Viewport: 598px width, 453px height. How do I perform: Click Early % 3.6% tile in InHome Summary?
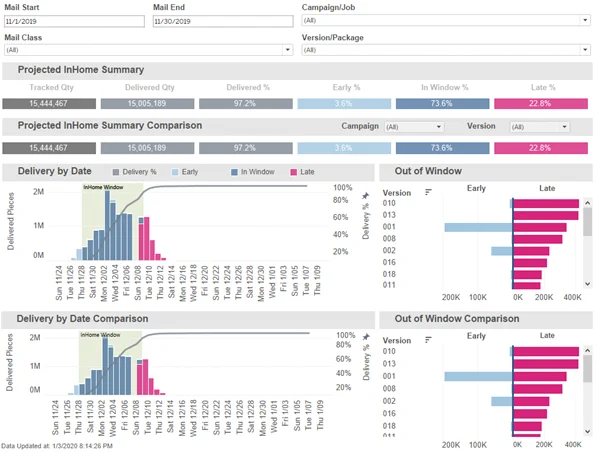344,104
